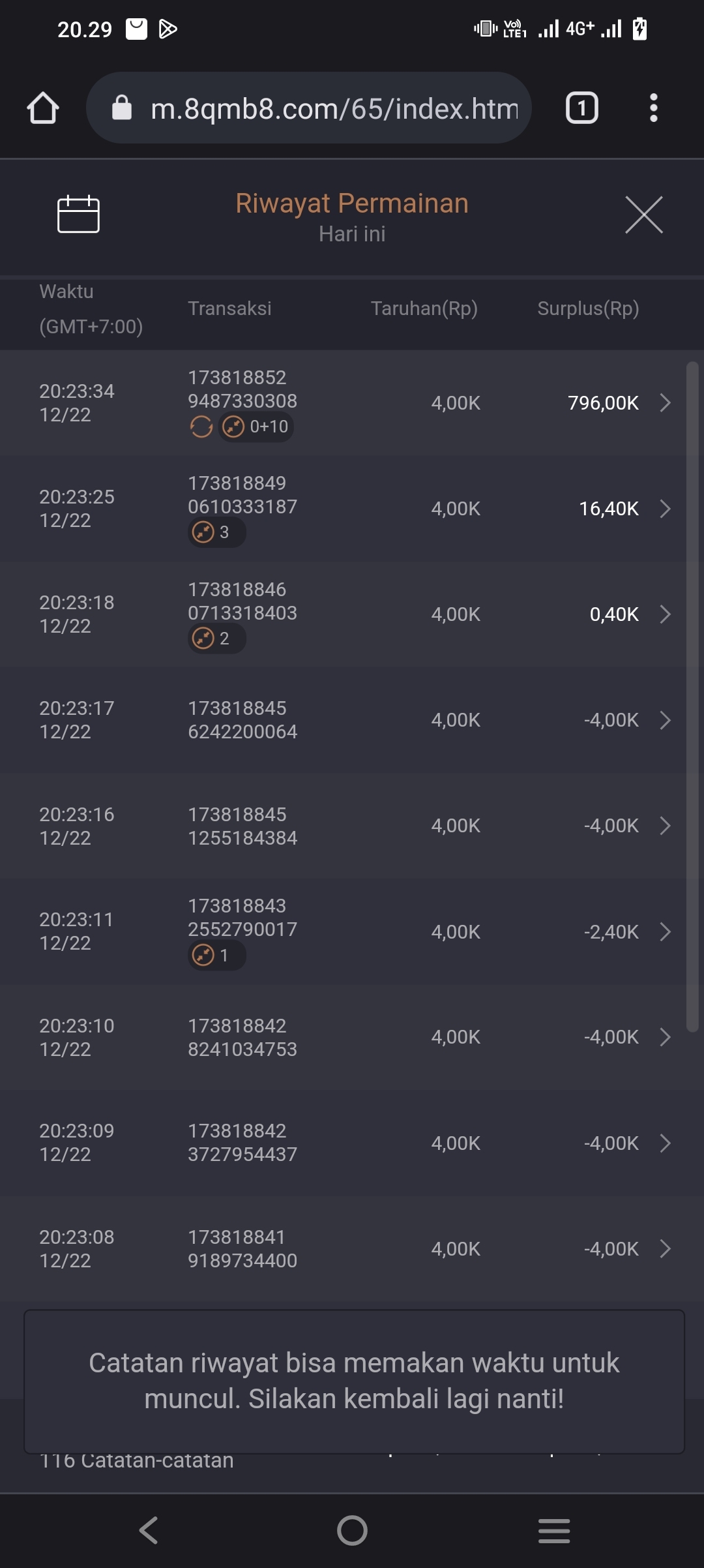Screen dimensions: 704x1568
Task: Expand the 0,40K surplus transaction
Action: [665, 614]
